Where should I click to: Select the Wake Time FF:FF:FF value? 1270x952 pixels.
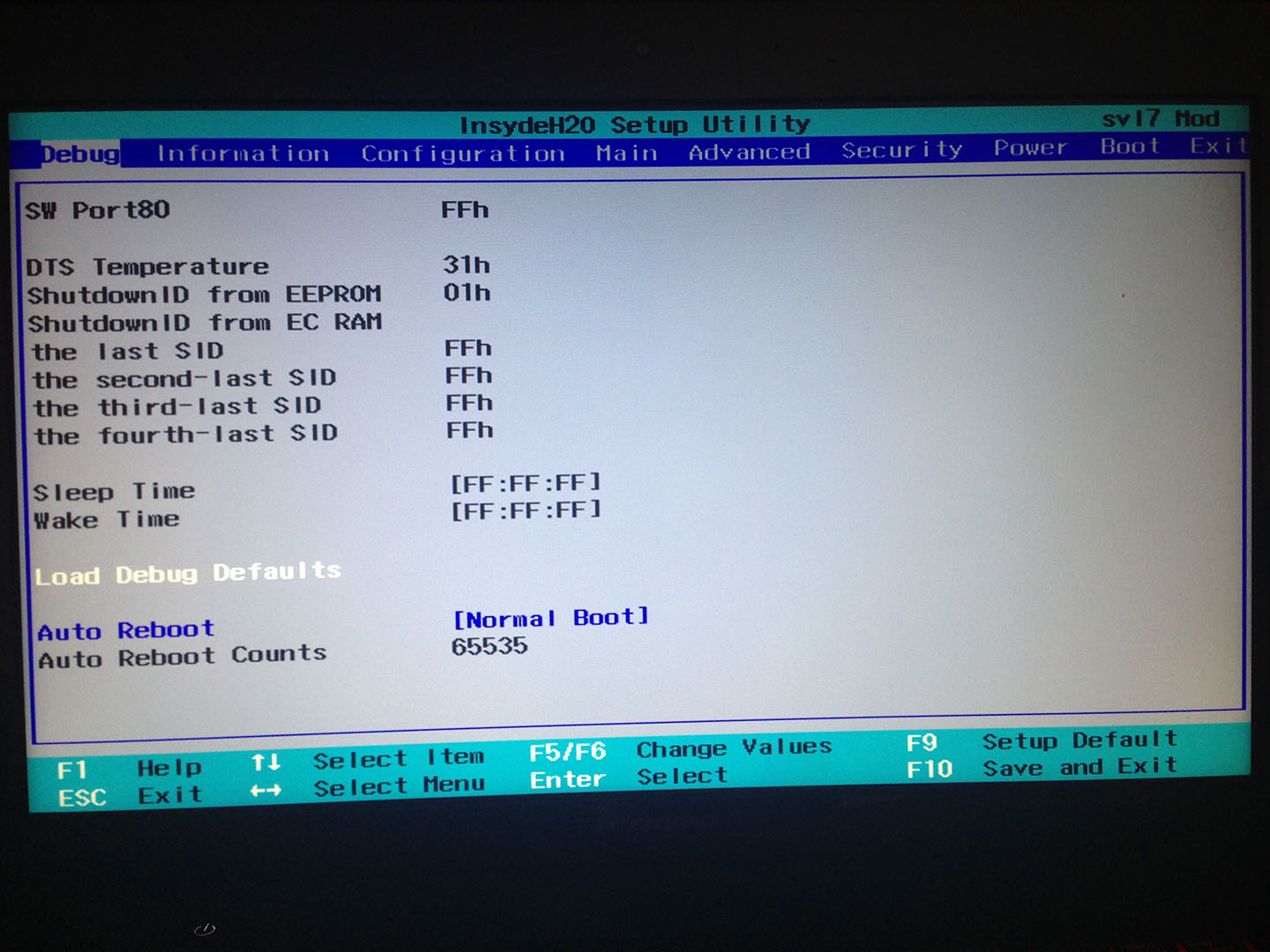pos(527,510)
